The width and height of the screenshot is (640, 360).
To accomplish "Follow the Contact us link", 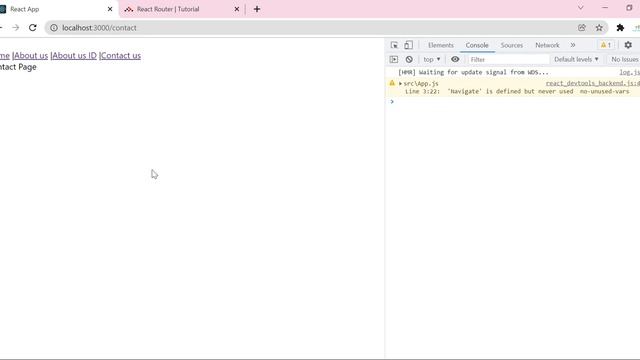I will click(121, 56).
